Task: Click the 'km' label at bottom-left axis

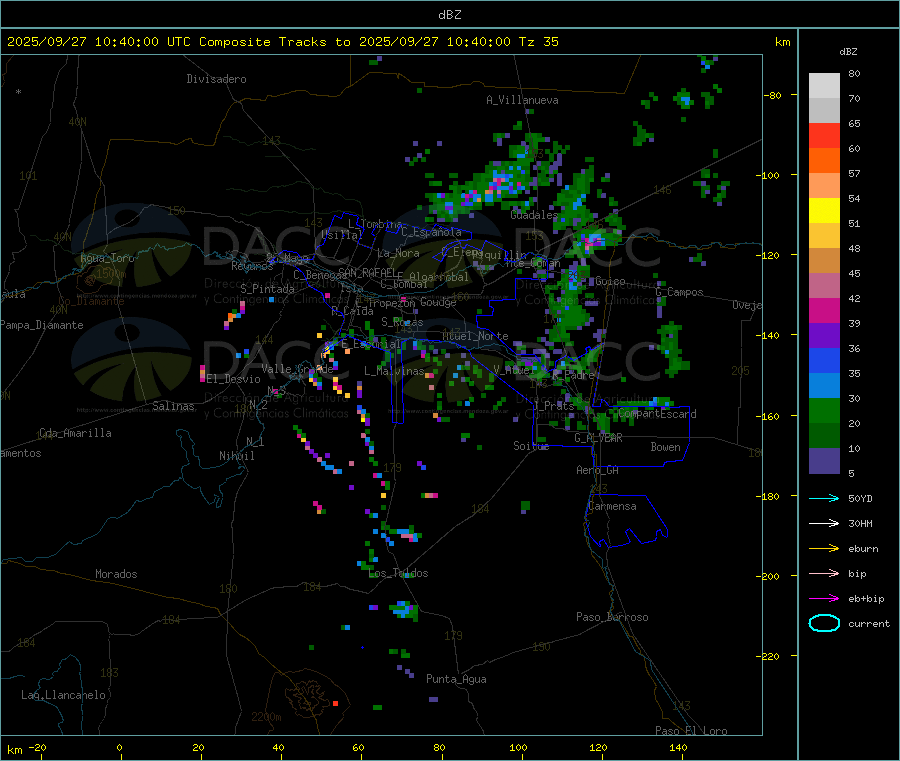Action: (x=14, y=750)
